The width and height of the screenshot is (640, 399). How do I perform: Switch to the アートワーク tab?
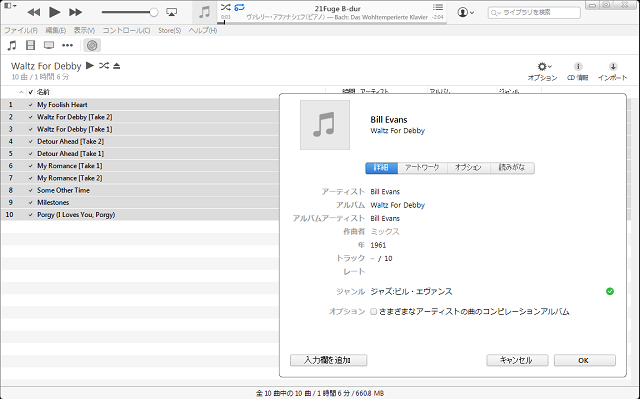click(422, 168)
